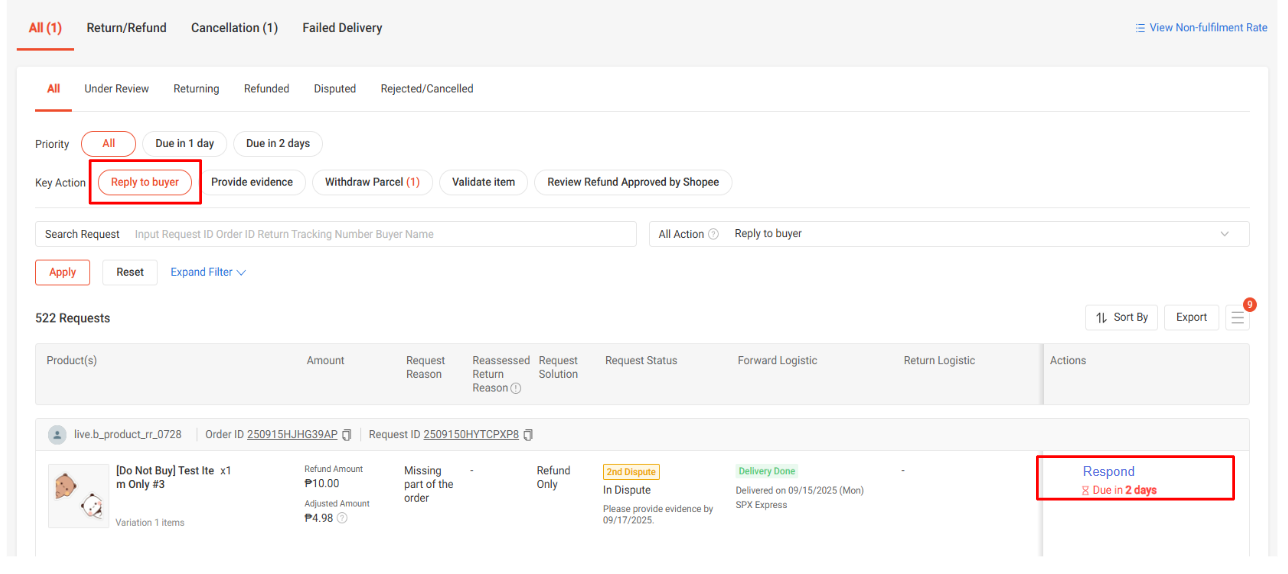This screenshot has width=1288, height=574.
Task: Click the buyer avatar icon for live.b_product_rr_0728
Action: [x=57, y=435]
